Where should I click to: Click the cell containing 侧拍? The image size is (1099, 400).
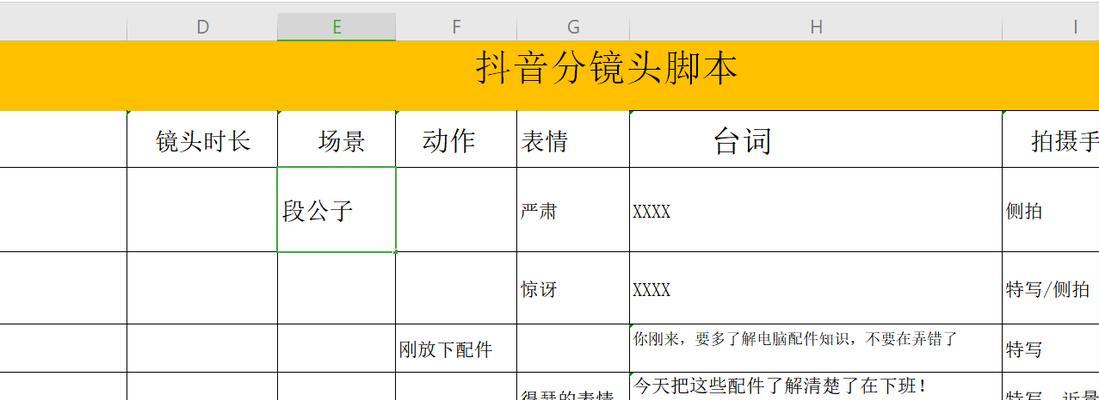click(x=1051, y=209)
